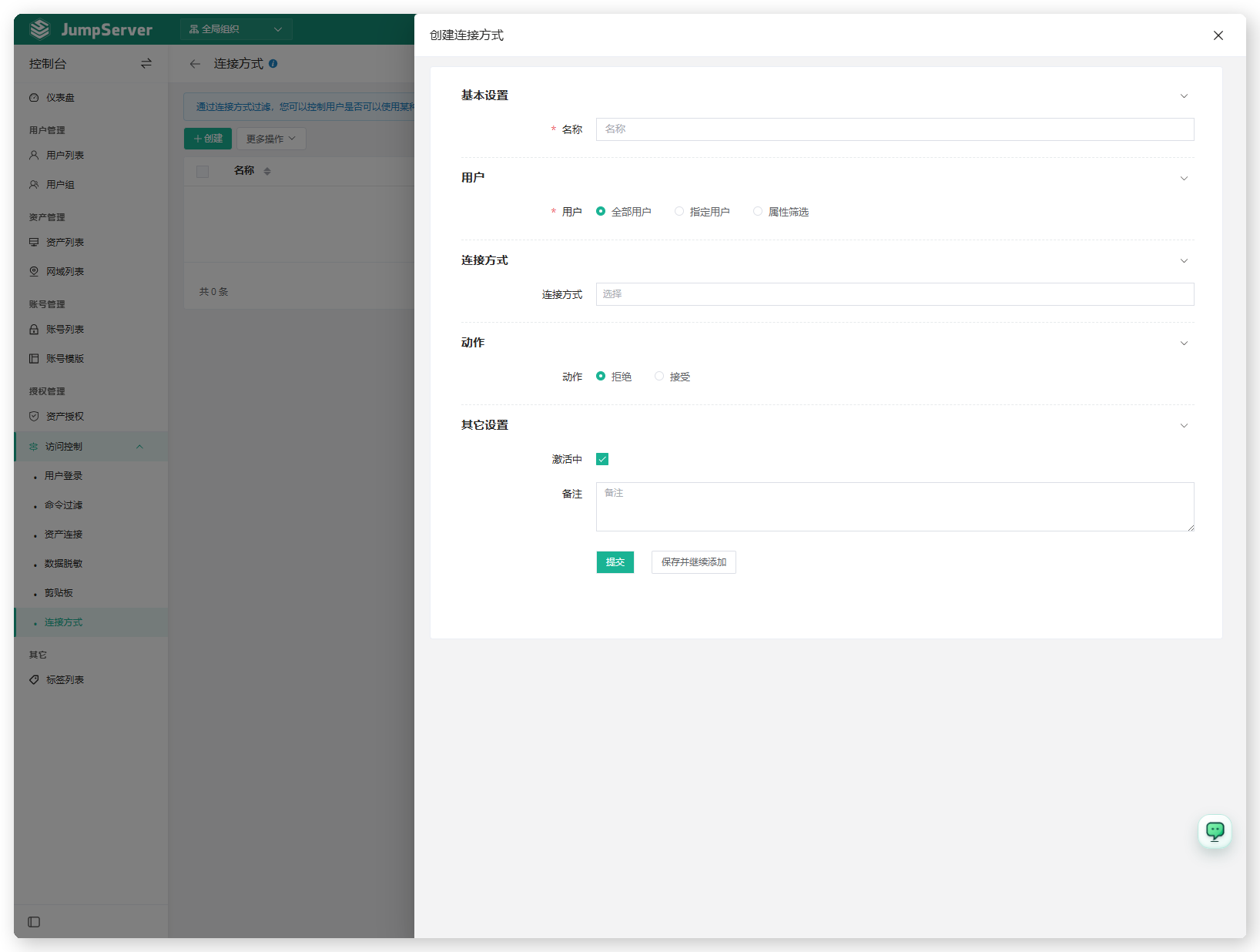Collapse the 连接方式 section chevron
This screenshot has width=1260, height=952.
(1184, 261)
